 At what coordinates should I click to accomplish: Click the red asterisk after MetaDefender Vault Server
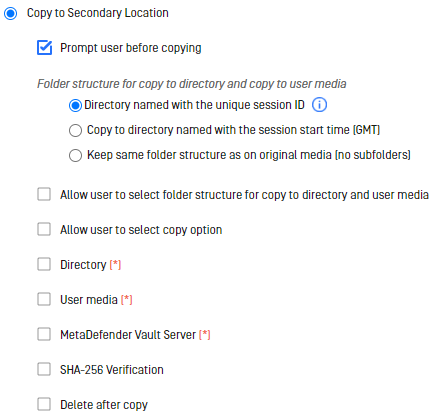click(x=205, y=335)
